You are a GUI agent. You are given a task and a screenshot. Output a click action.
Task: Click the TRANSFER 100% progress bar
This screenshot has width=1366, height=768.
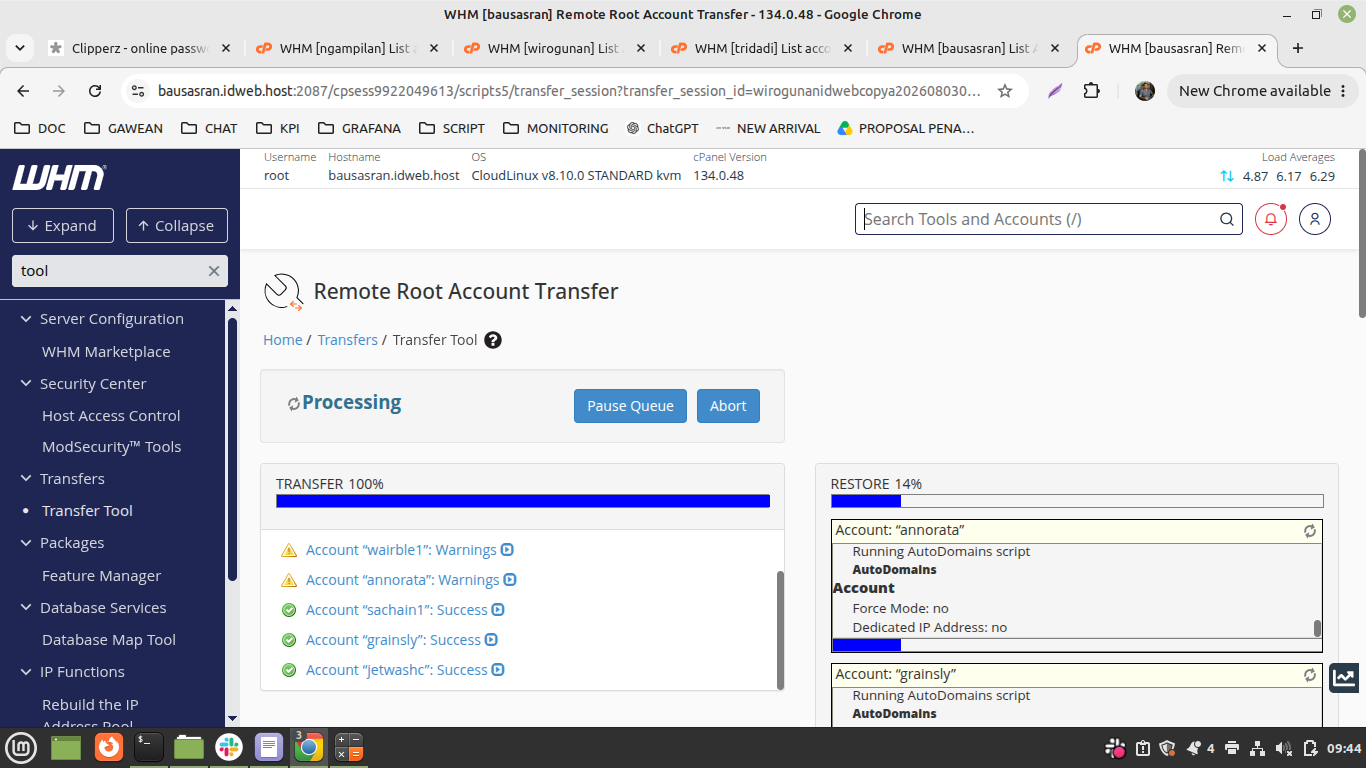point(523,501)
